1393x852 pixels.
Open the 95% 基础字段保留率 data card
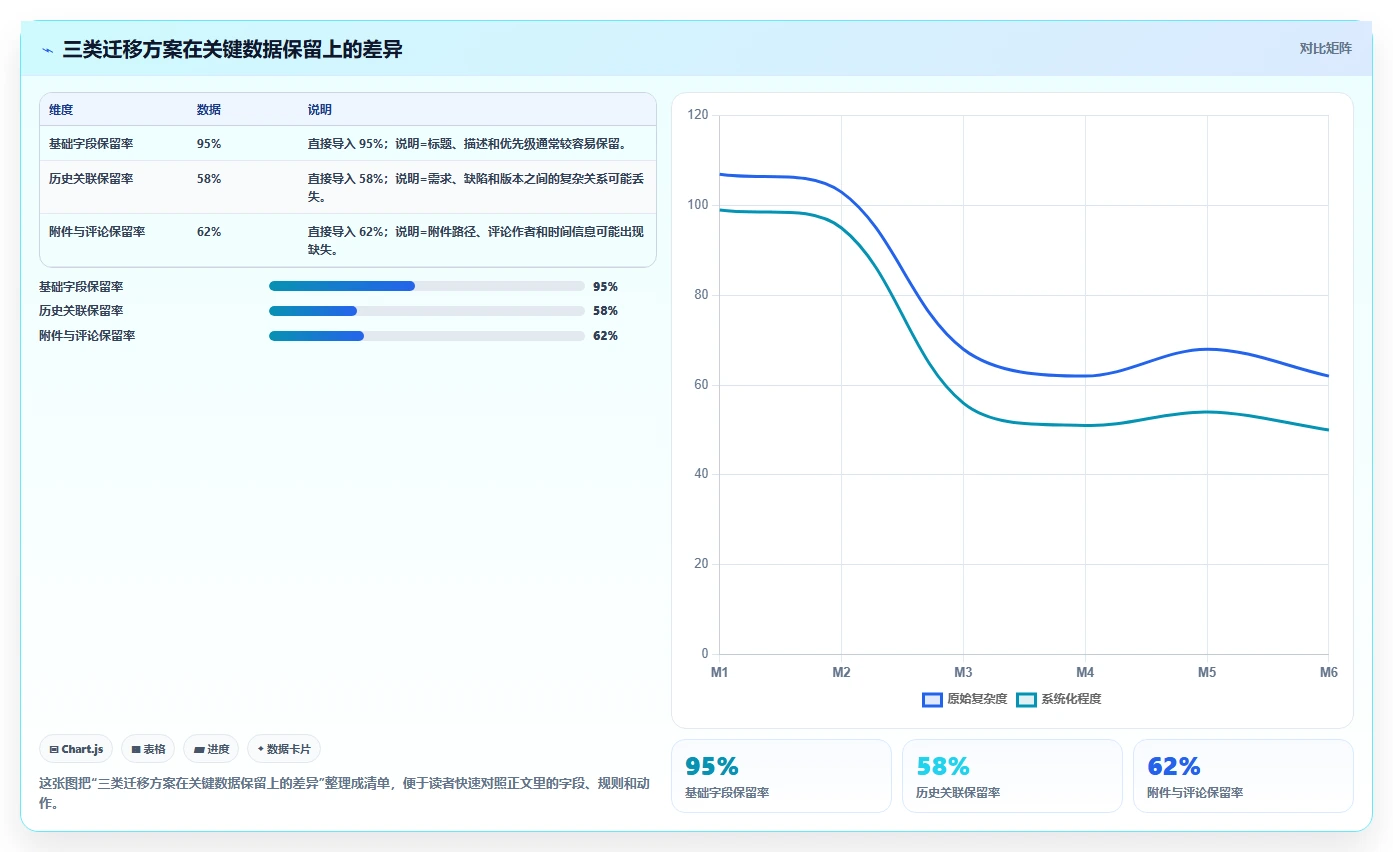[781, 776]
